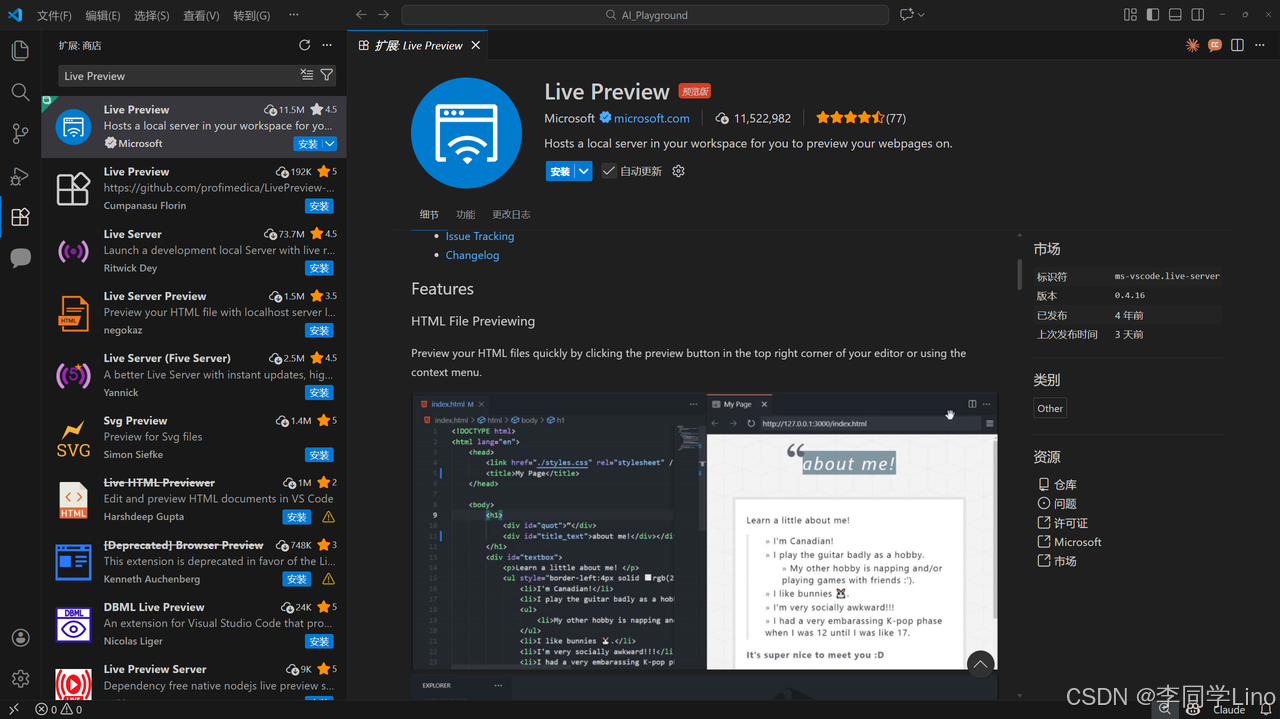The image size is (1280, 719).
Task: Click the Extensions icon in activity bar
Action: pos(20,217)
